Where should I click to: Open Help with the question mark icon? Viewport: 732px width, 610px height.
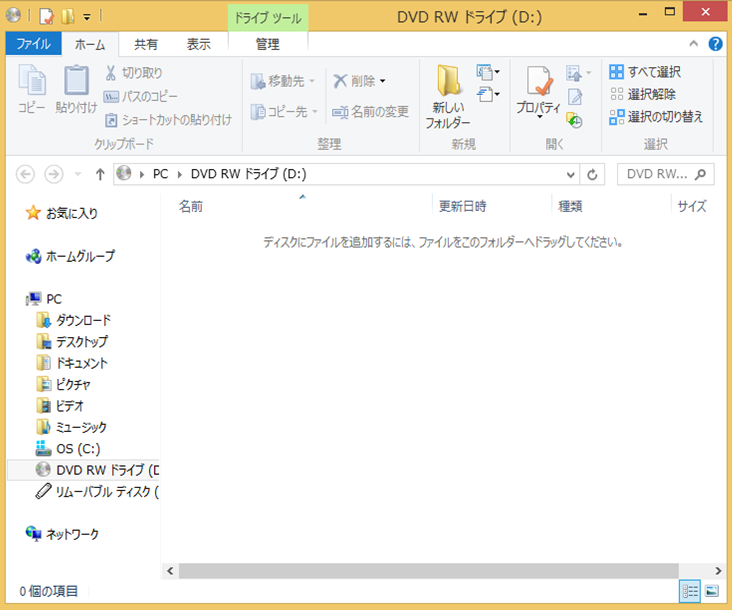(715, 44)
